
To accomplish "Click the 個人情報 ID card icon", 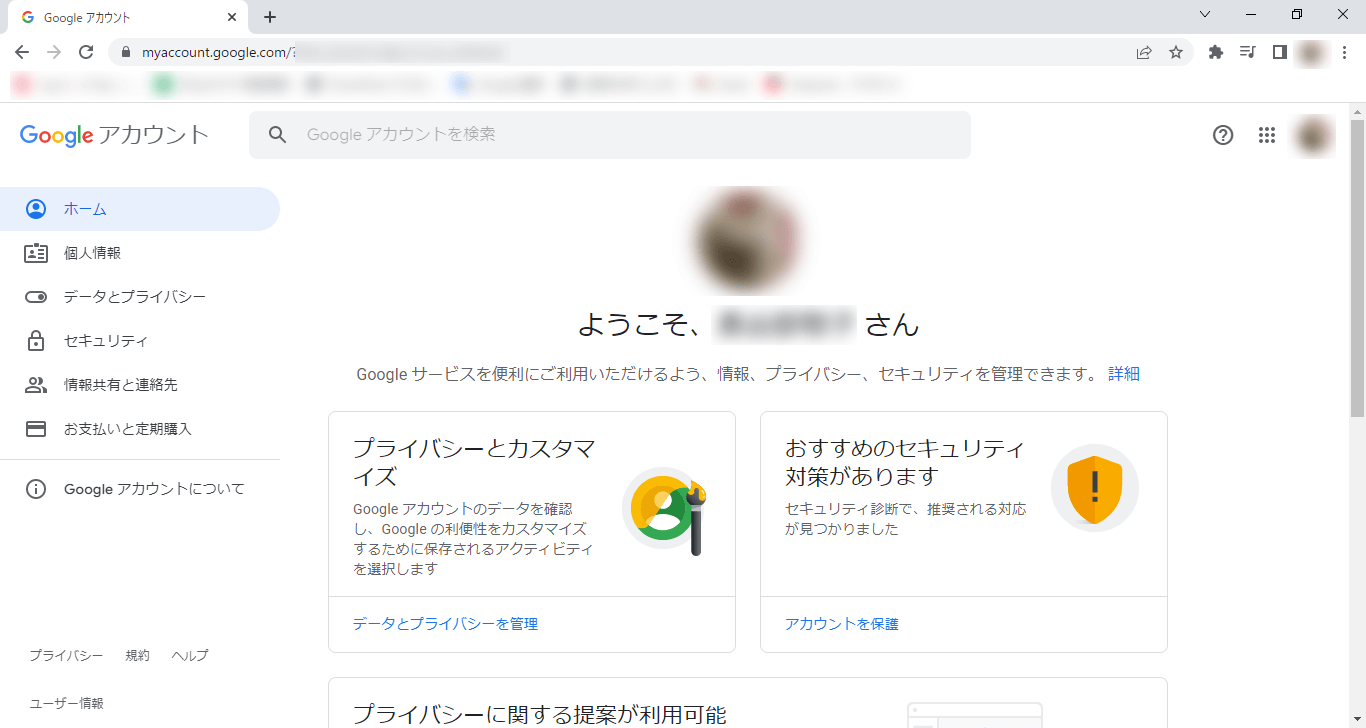I will point(36,253).
